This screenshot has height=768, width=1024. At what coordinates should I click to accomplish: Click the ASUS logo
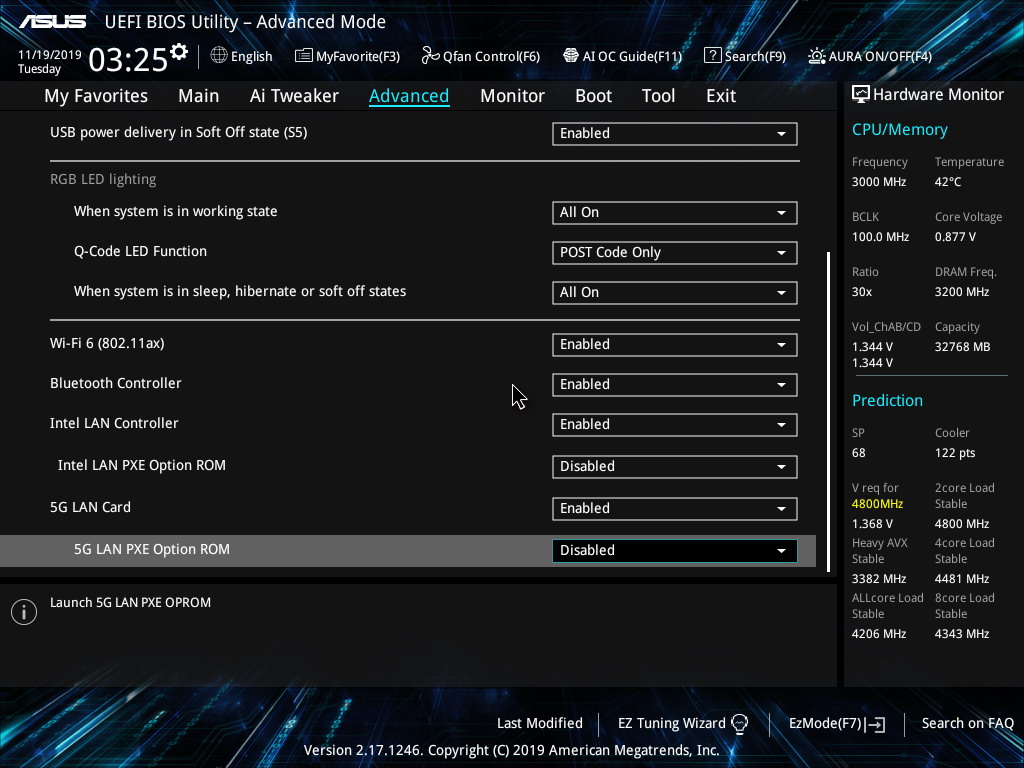tap(52, 22)
